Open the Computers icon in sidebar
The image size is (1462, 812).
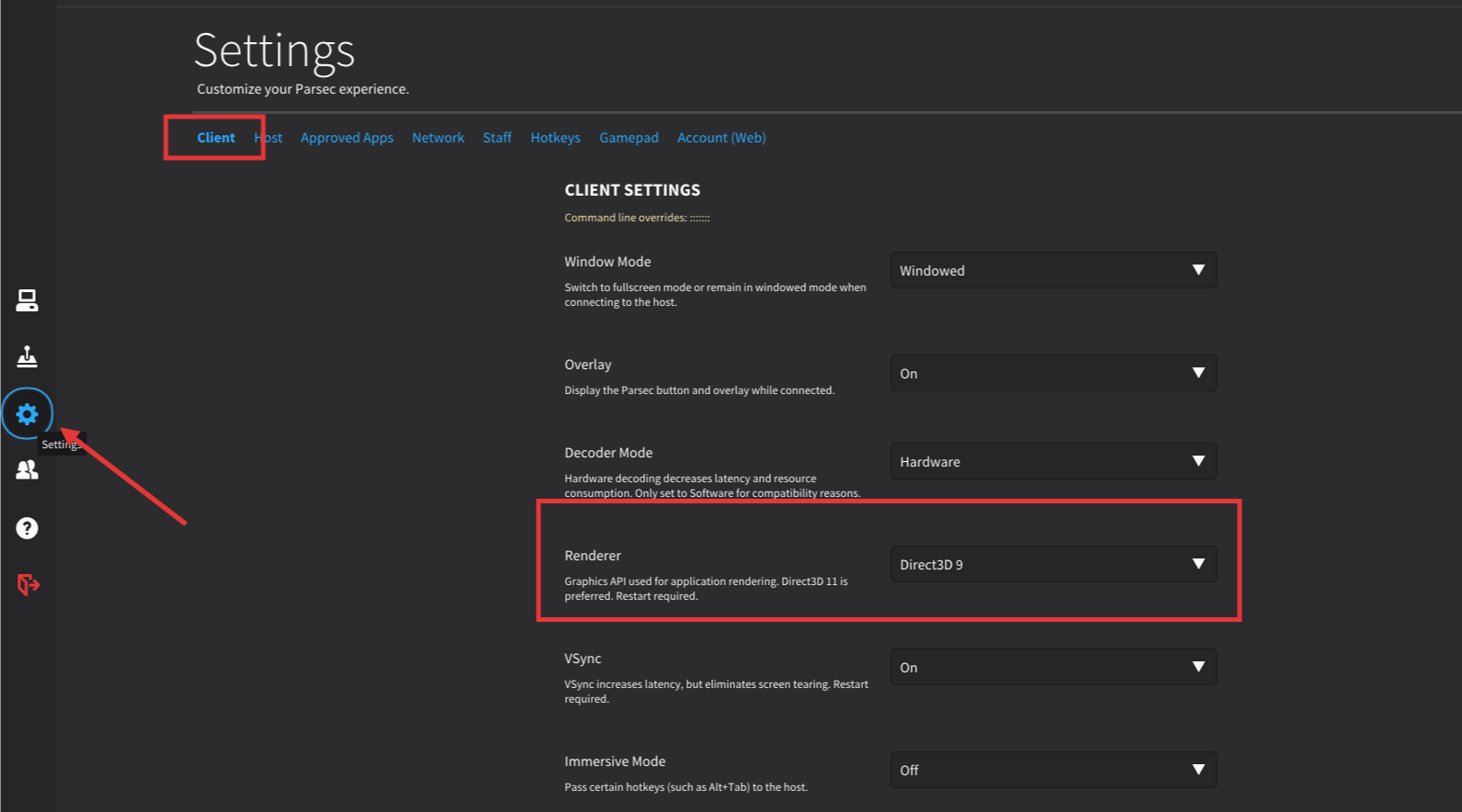click(27, 300)
